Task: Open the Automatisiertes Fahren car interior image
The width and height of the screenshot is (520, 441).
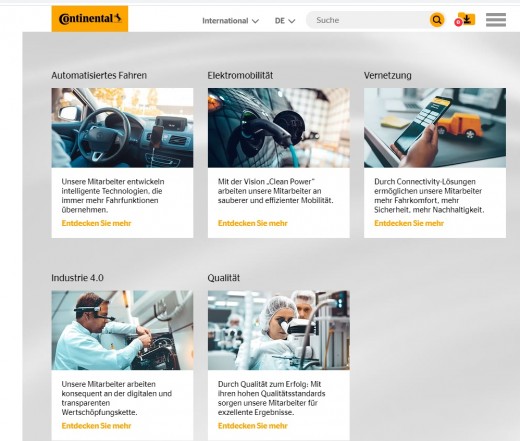Action: [x=122, y=128]
